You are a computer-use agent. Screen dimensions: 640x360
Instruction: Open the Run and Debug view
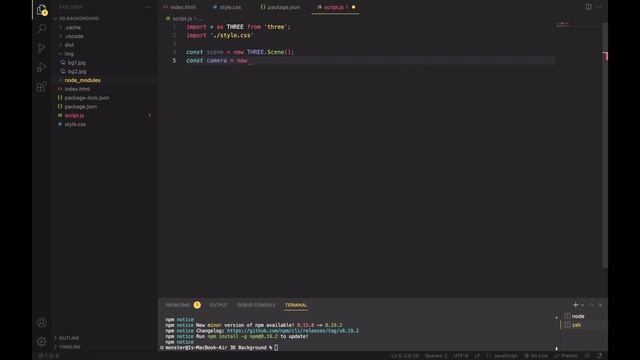42,67
